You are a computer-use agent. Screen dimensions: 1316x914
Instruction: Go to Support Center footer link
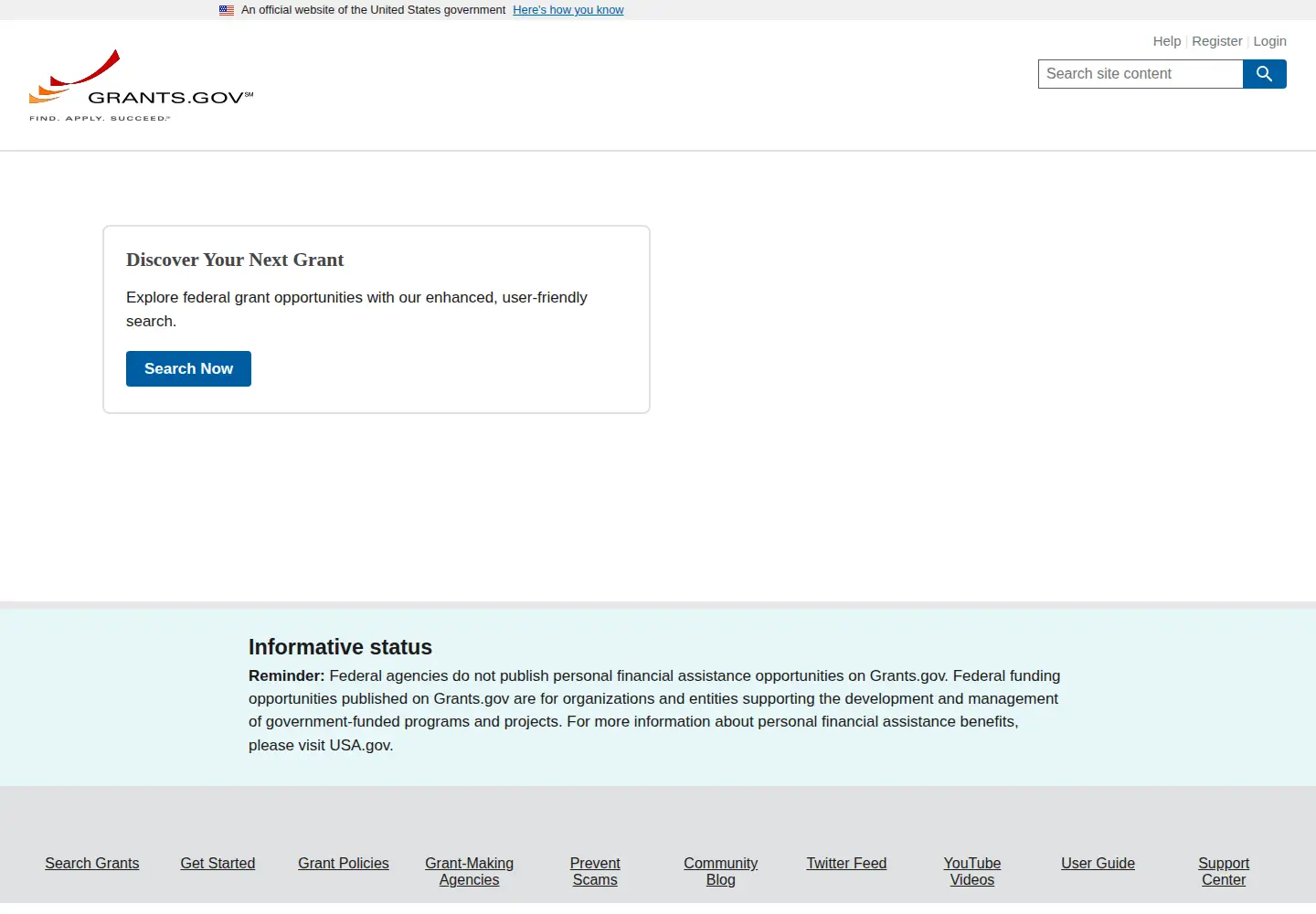click(x=1224, y=871)
